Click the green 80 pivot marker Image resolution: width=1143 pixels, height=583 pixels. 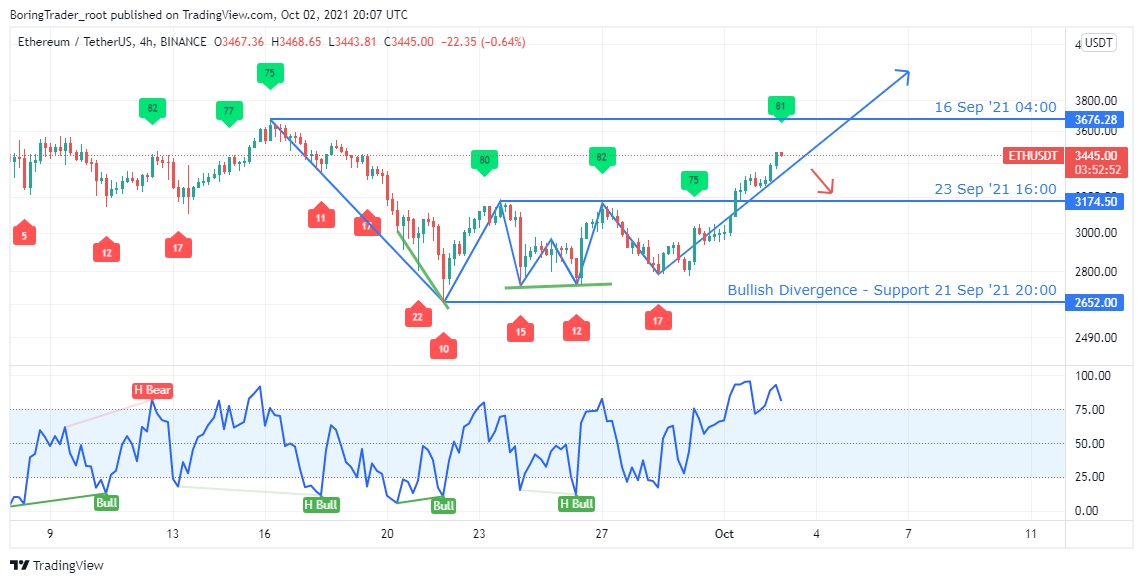[x=483, y=161]
